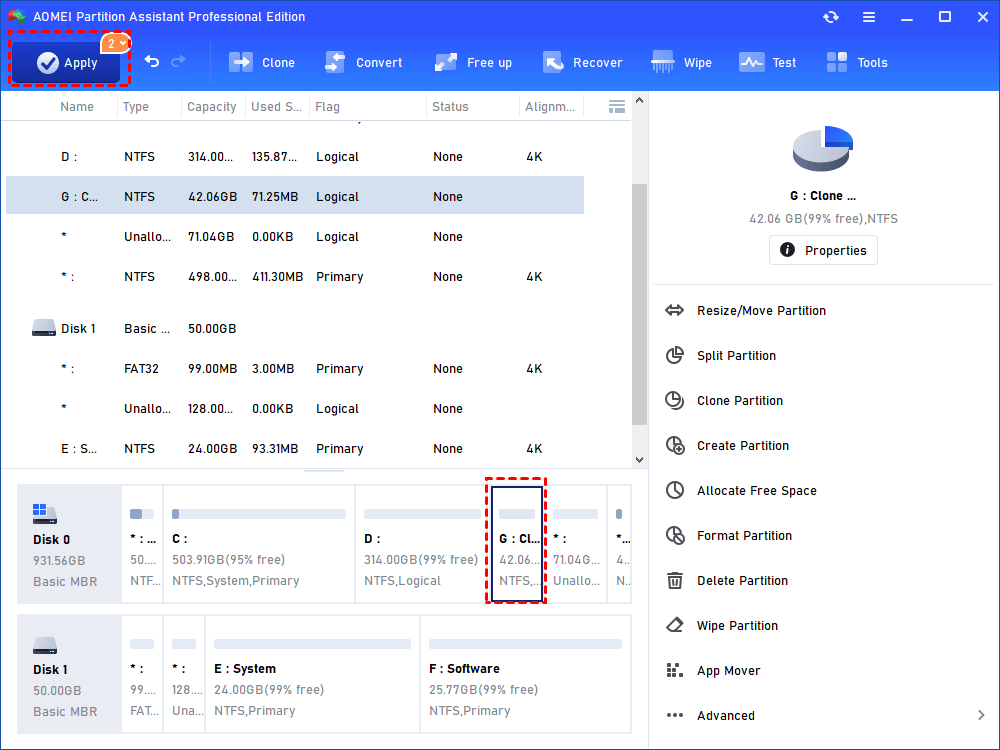Click the Allocate Free Space clock icon
Screen dimensions: 1000x750
[675, 490]
